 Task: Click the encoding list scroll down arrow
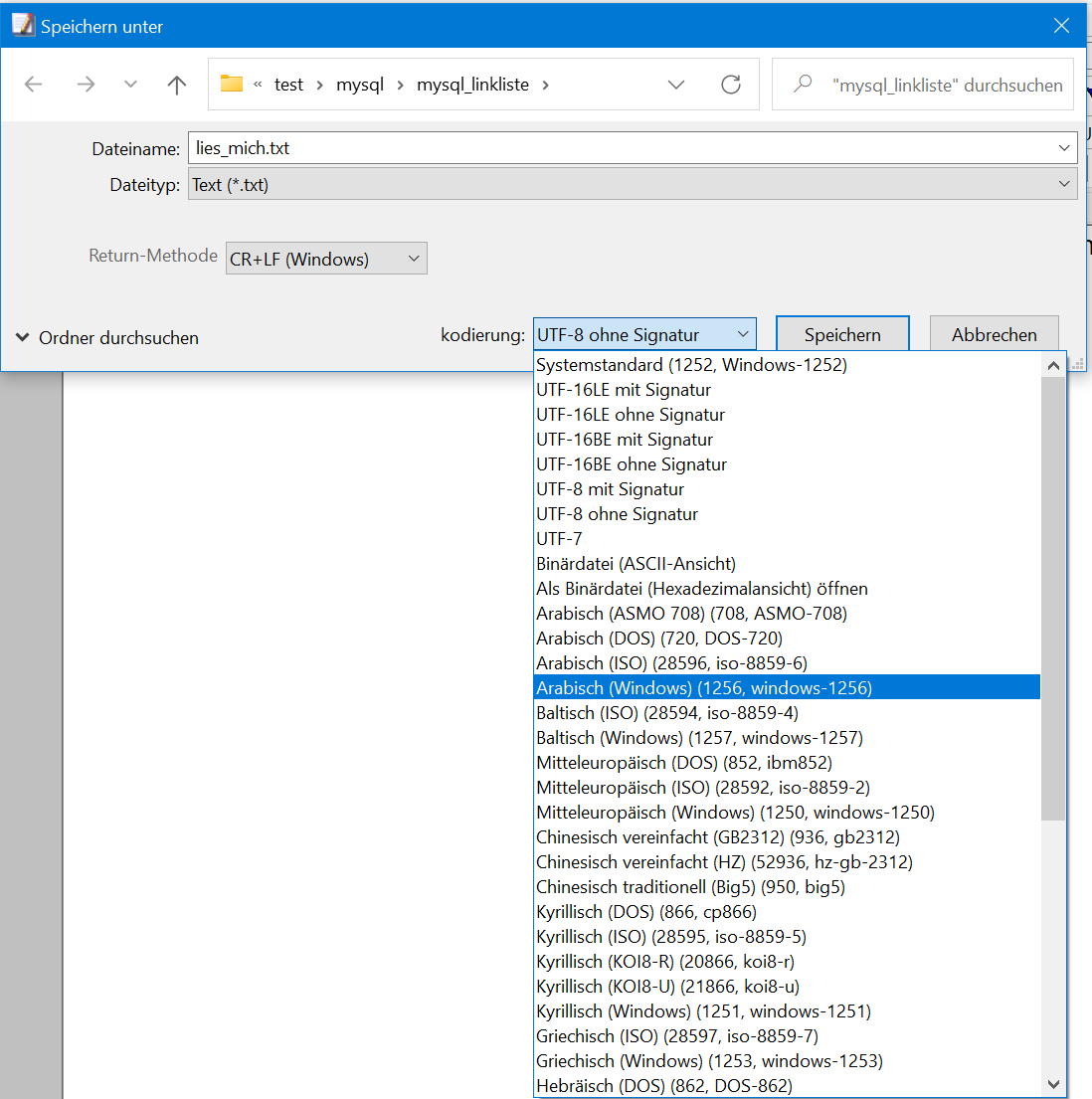[1053, 1084]
